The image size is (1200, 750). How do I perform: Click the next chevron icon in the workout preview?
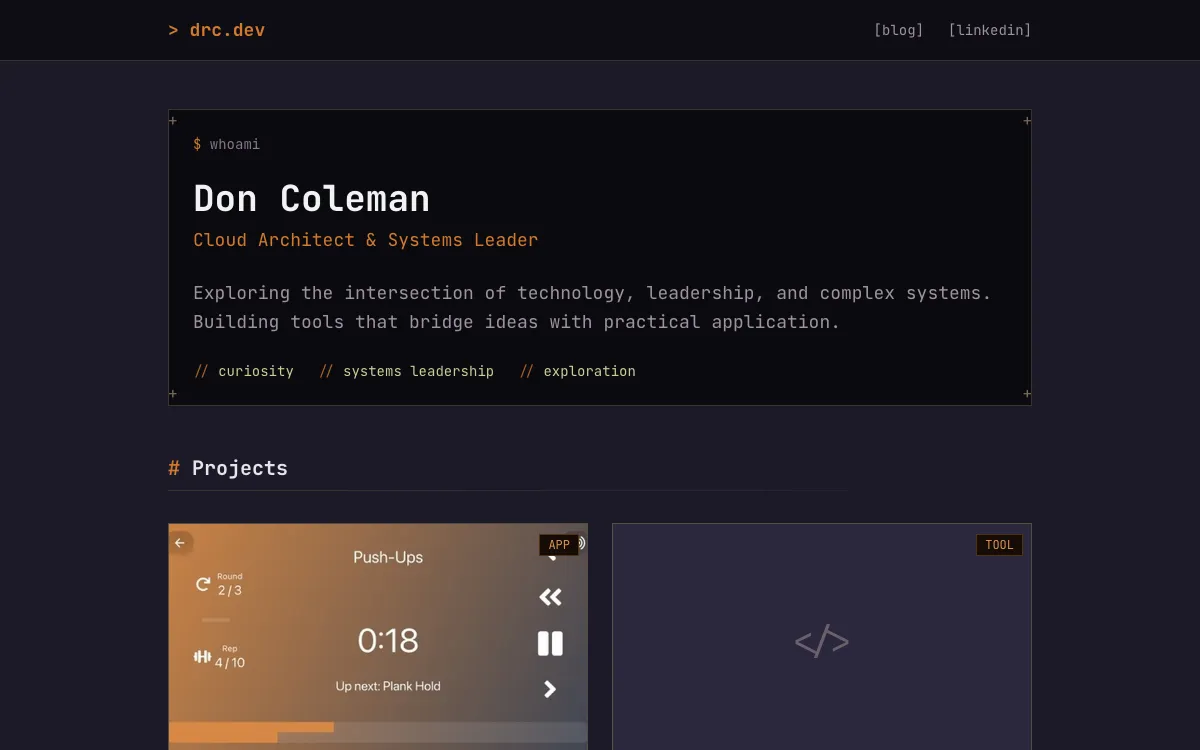click(x=550, y=689)
